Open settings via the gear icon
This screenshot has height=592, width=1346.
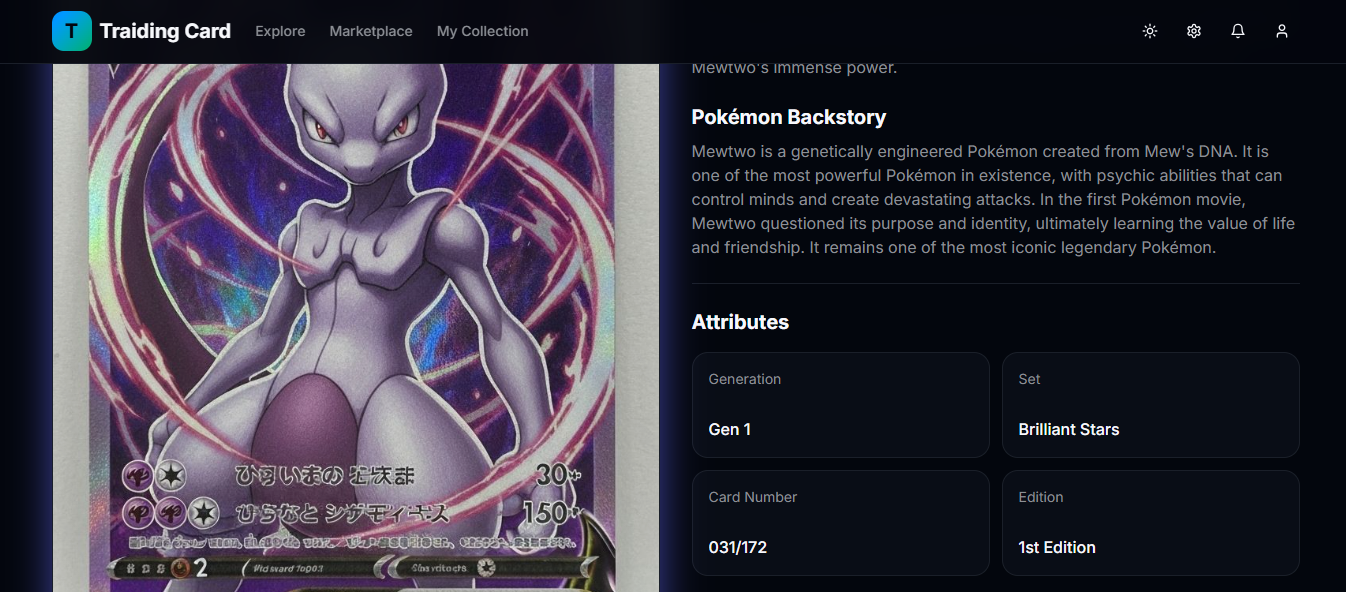(1194, 31)
